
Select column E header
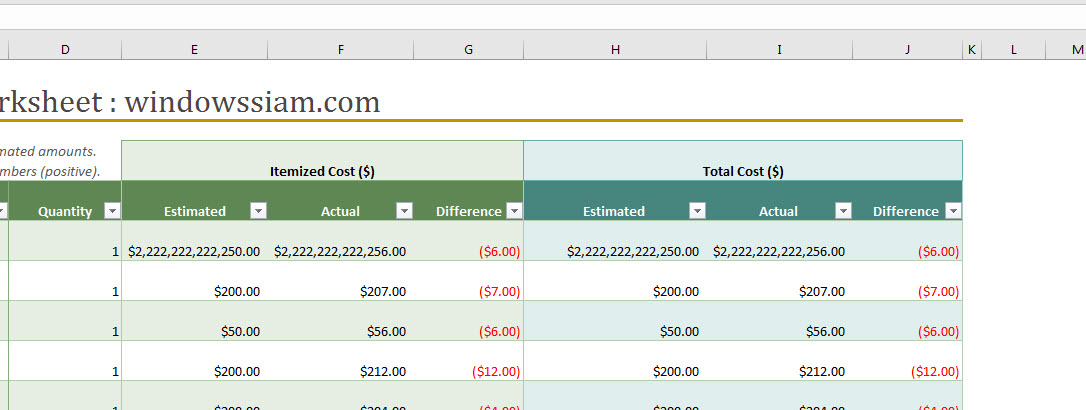point(195,50)
